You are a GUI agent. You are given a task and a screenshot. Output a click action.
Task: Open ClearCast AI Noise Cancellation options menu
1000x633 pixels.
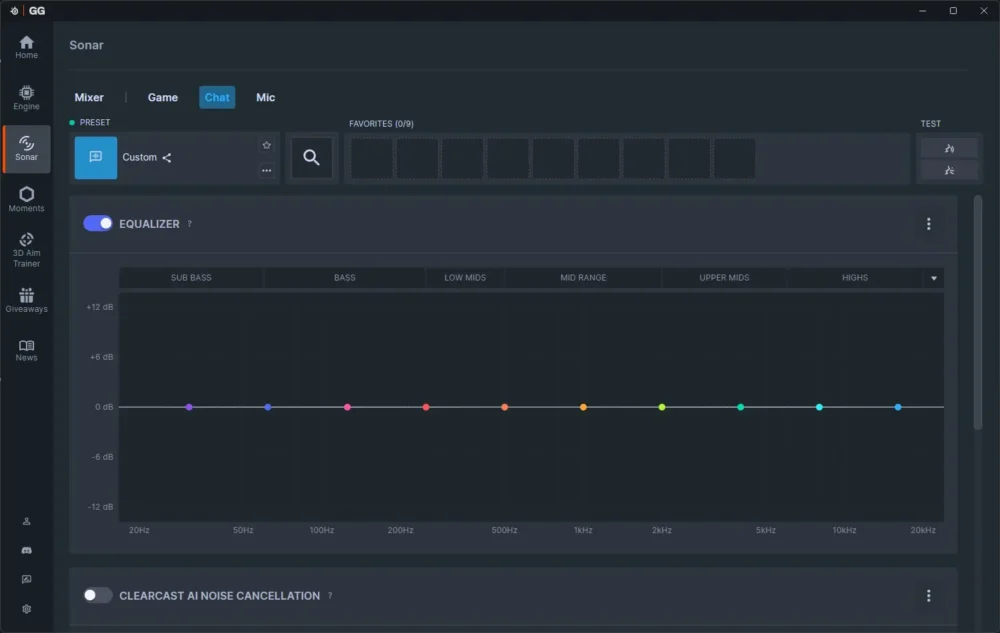click(929, 595)
